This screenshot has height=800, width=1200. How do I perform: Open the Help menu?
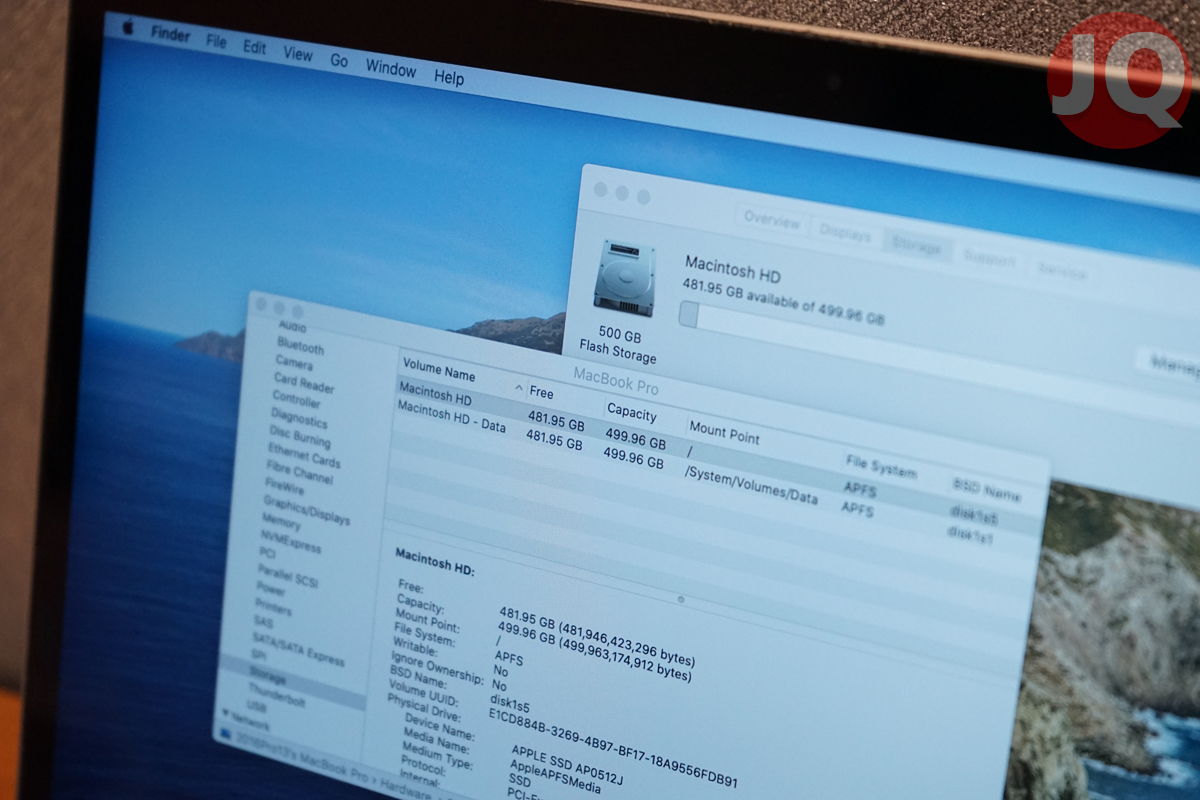tap(449, 77)
